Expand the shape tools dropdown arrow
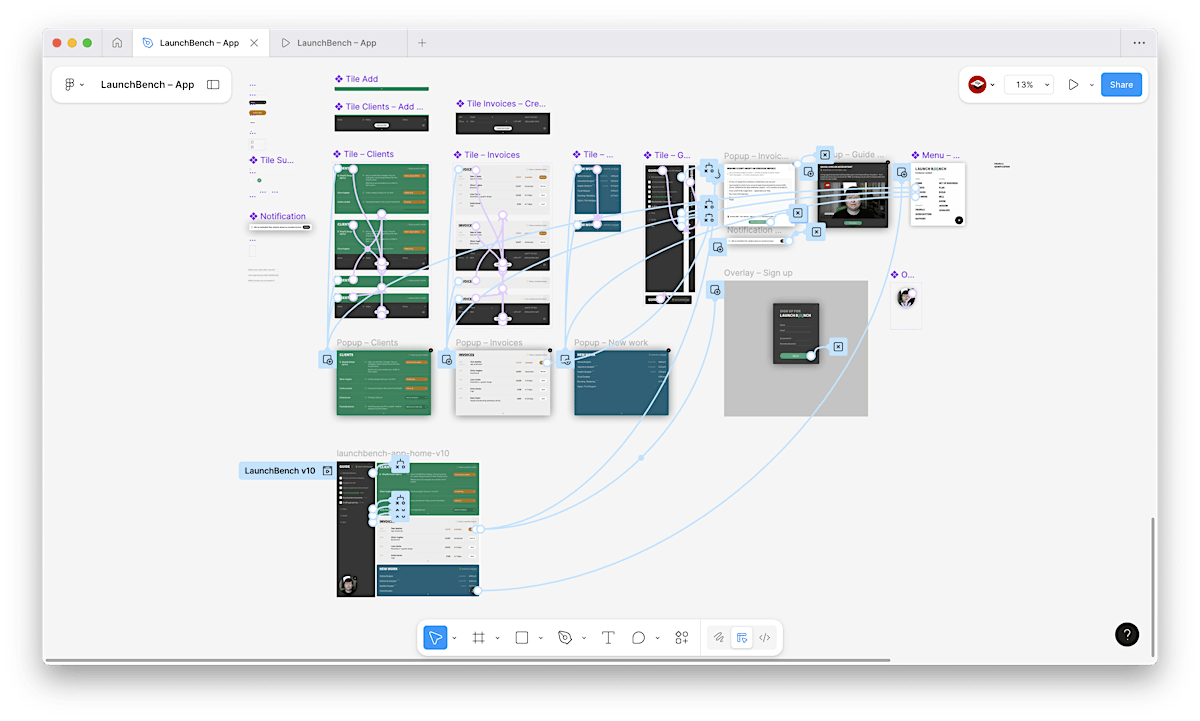Viewport: 1200px width, 721px height. point(540,638)
